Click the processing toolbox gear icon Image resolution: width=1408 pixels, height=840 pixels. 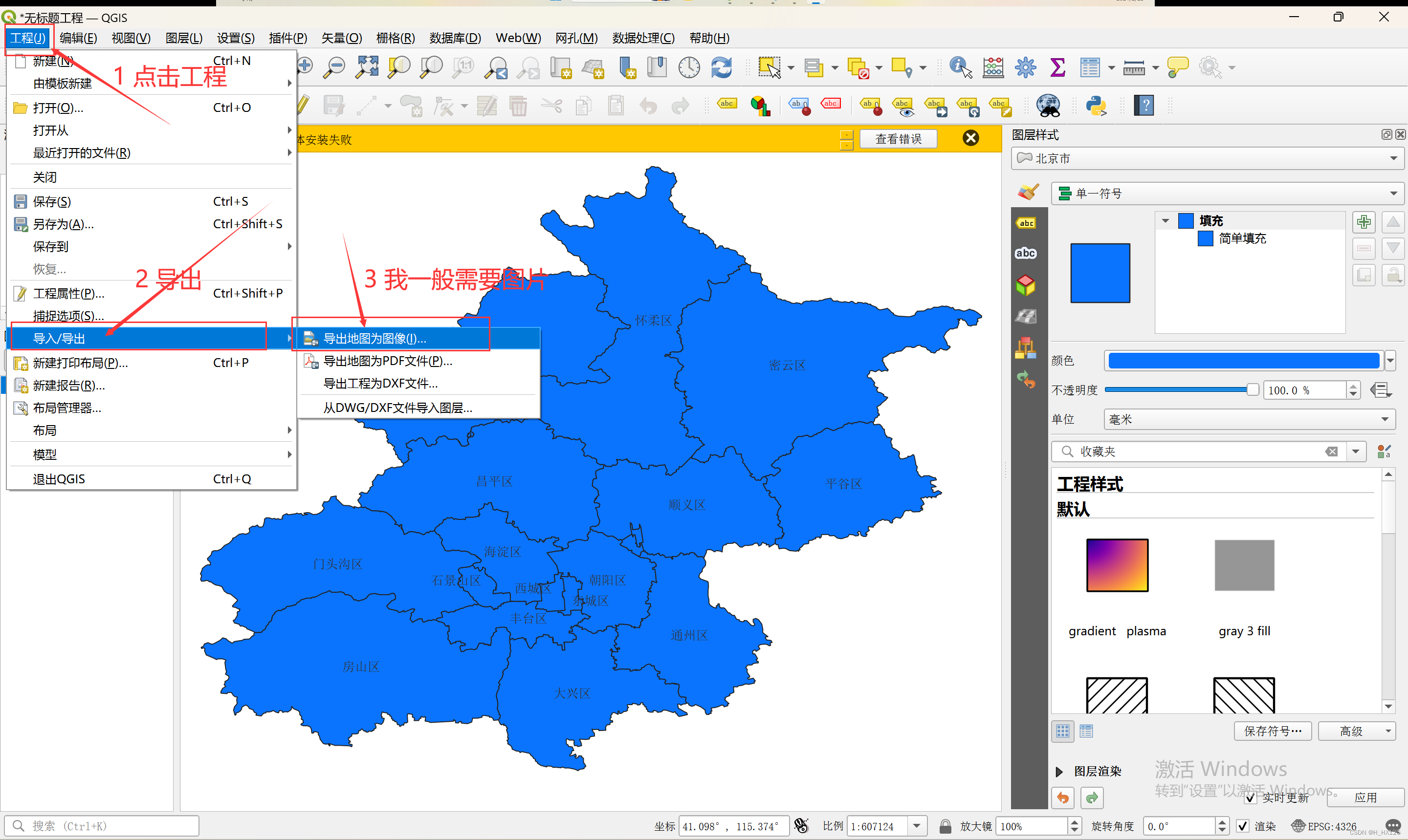point(1025,67)
